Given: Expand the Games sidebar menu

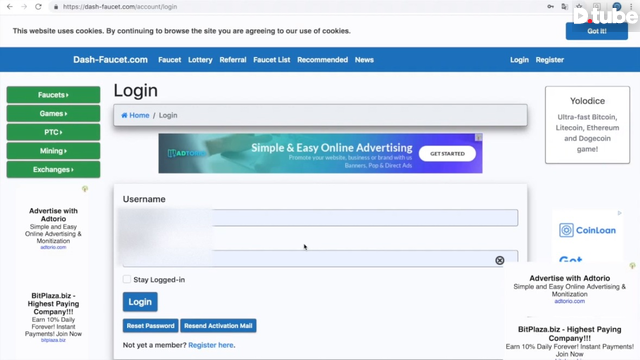Looking at the screenshot, I should (53, 113).
